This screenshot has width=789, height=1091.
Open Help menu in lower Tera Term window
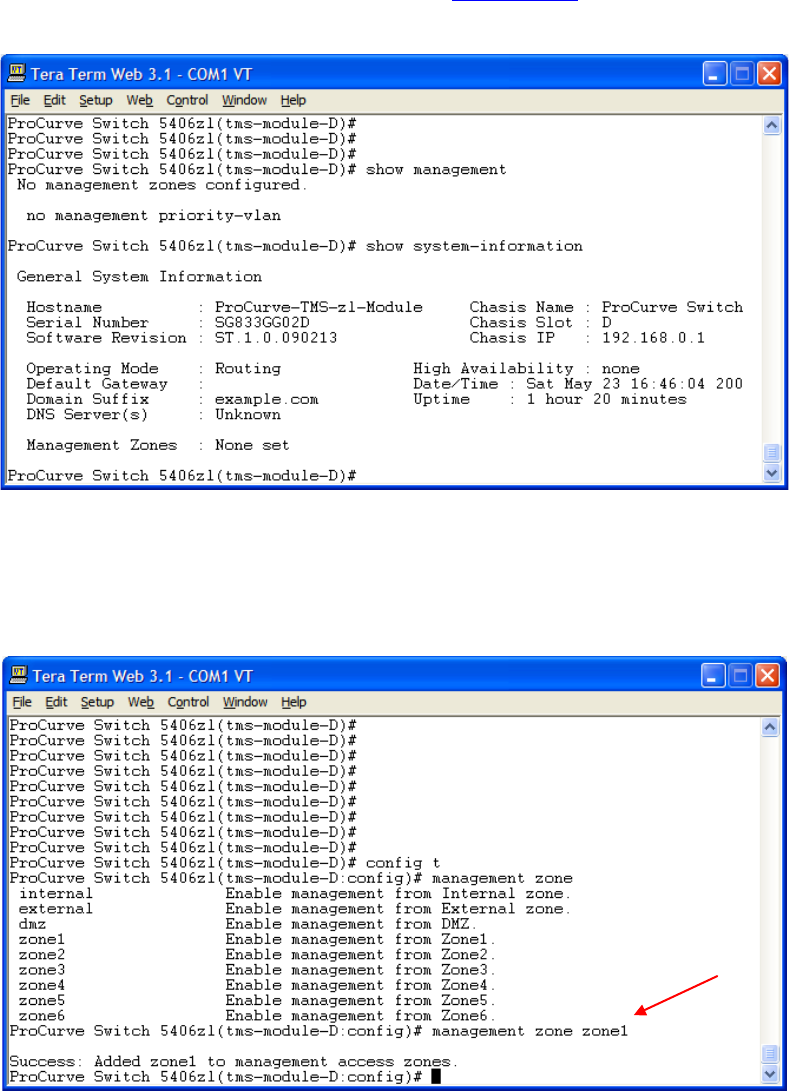(x=294, y=702)
